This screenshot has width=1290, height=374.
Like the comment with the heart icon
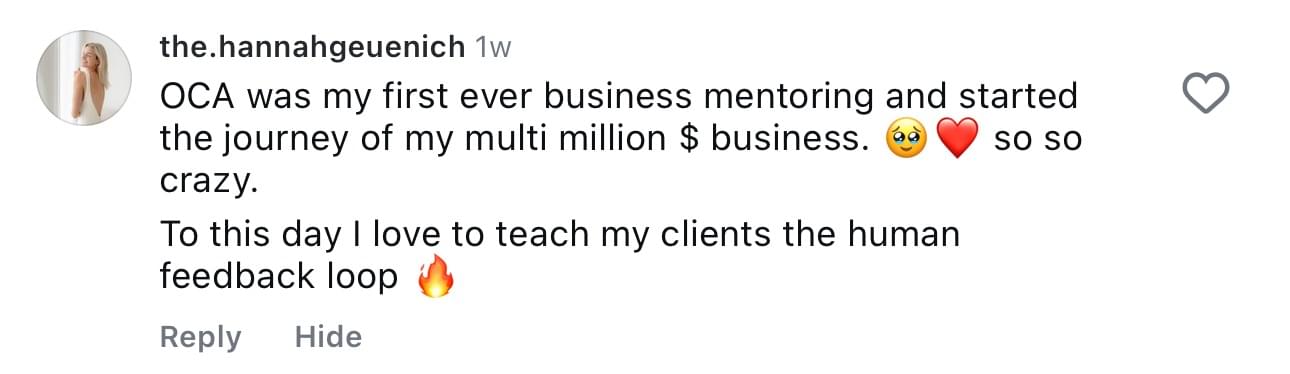click(x=1205, y=95)
